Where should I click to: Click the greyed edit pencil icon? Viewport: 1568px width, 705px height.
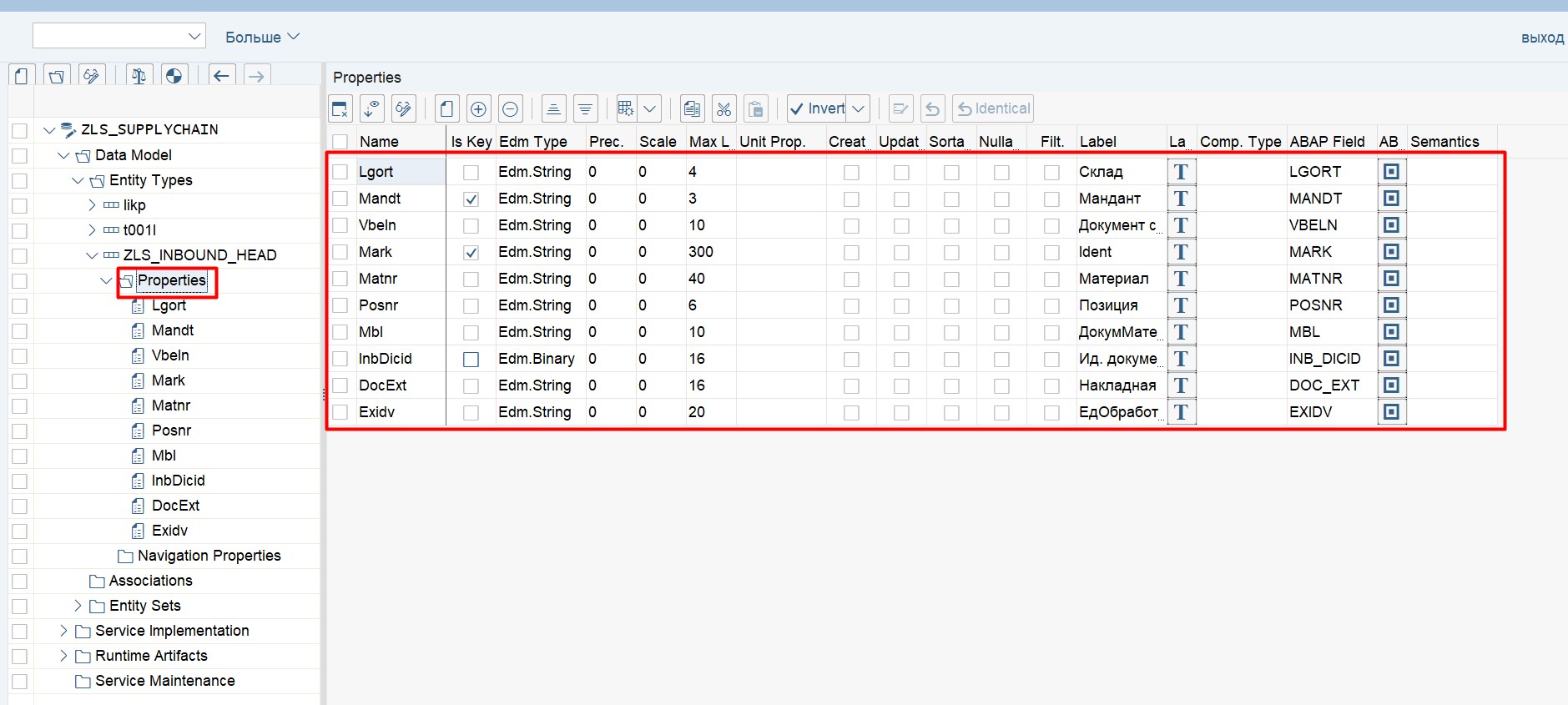(900, 108)
